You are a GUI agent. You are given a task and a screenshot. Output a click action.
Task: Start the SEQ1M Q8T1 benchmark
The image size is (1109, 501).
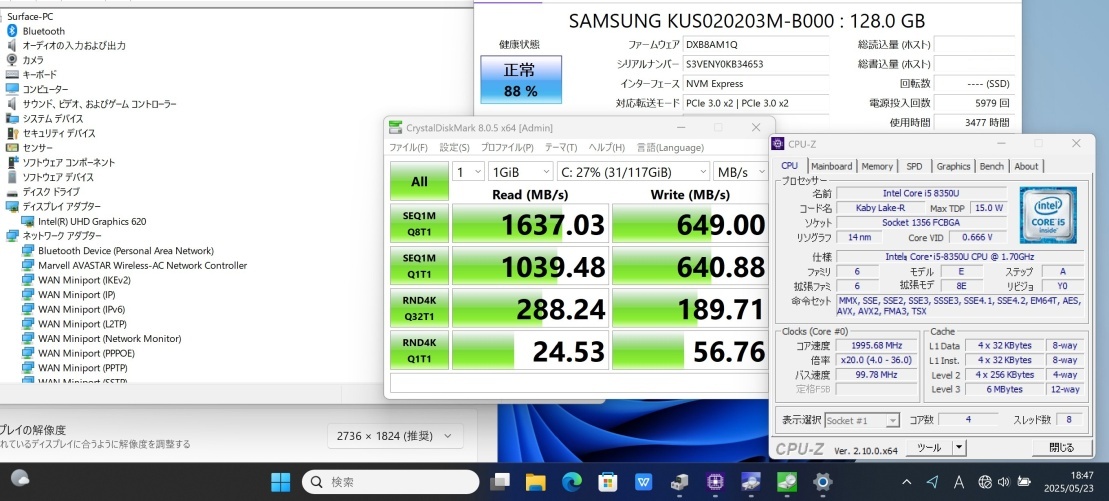coord(419,224)
